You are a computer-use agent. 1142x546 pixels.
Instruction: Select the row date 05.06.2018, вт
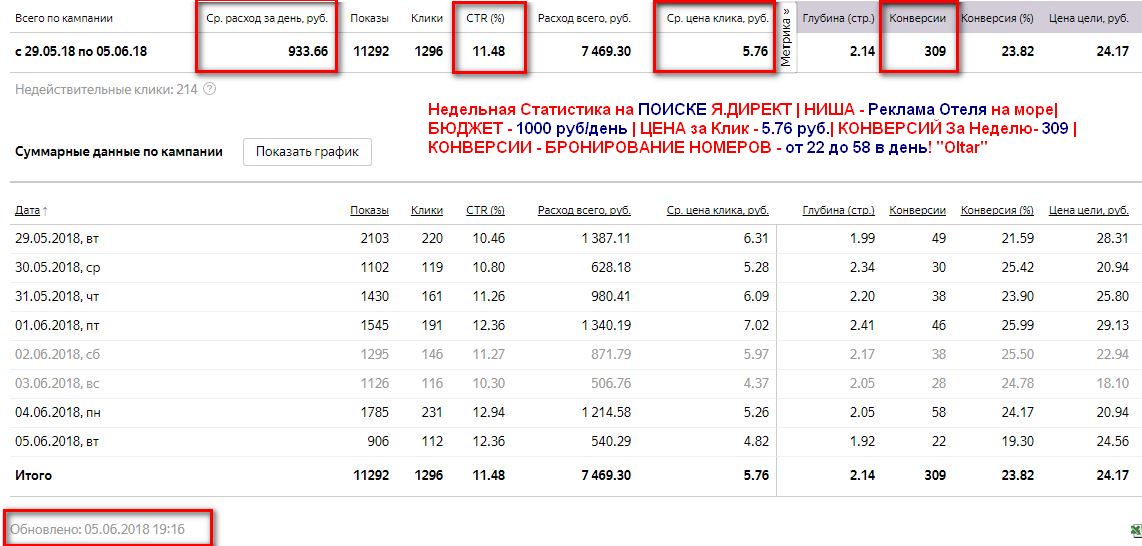[55, 442]
